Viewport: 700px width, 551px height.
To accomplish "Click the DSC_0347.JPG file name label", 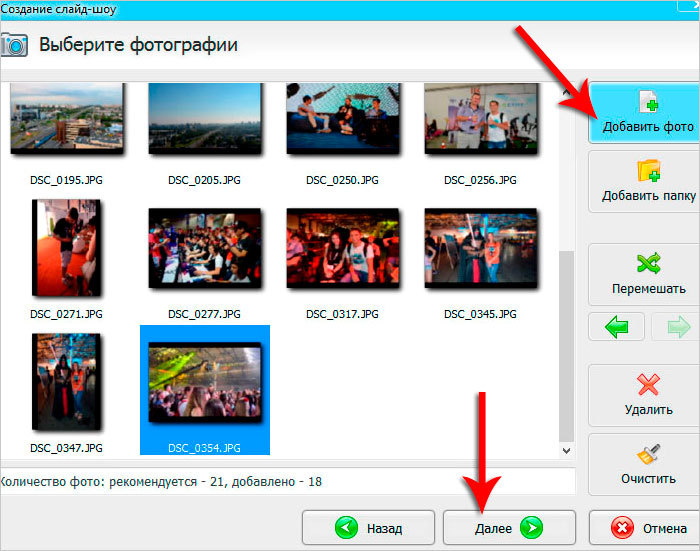I will pos(66,448).
